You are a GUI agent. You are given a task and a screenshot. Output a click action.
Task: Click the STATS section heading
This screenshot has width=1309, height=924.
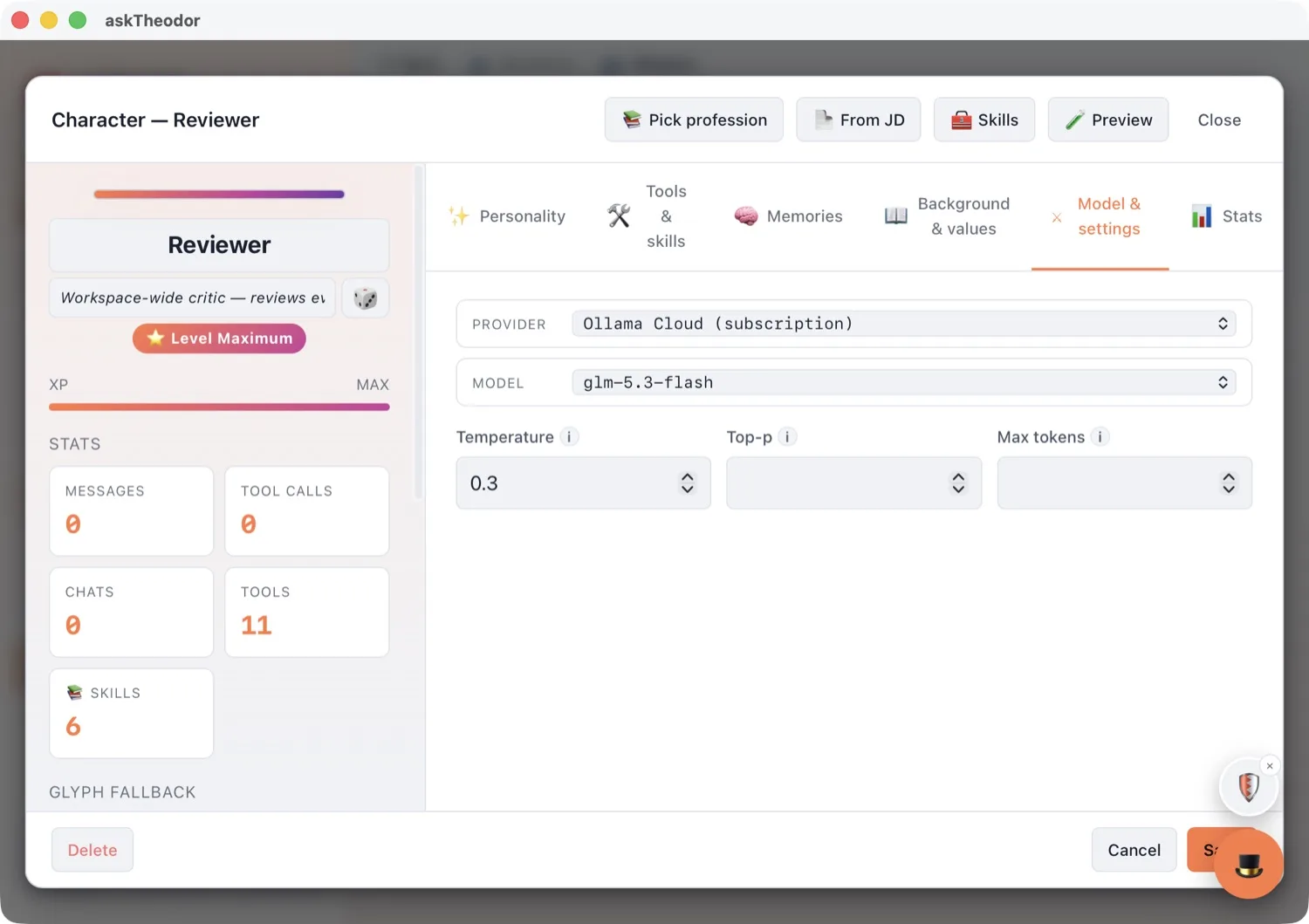(75, 444)
